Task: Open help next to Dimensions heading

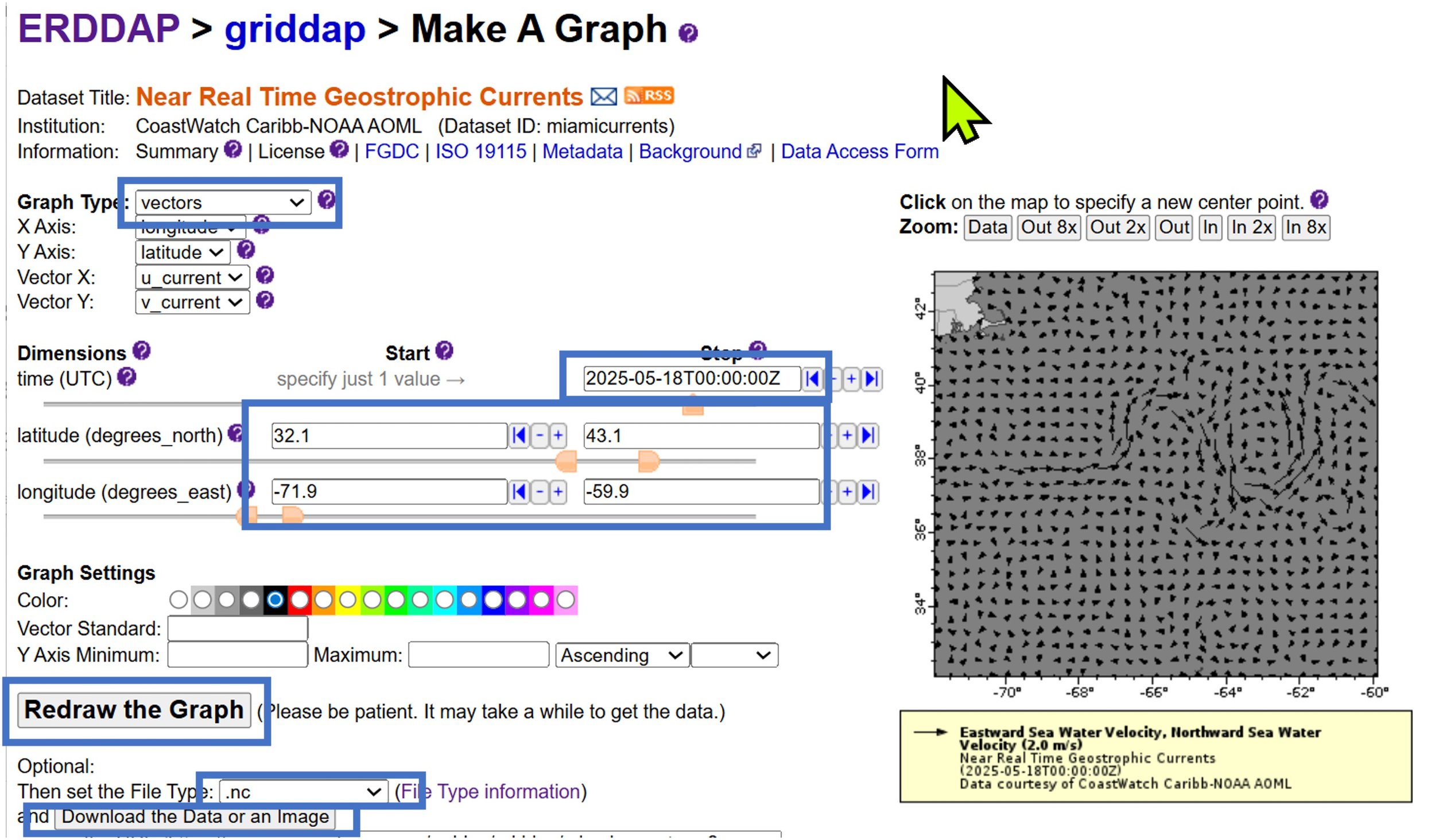Action: pyautogui.click(x=141, y=351)
